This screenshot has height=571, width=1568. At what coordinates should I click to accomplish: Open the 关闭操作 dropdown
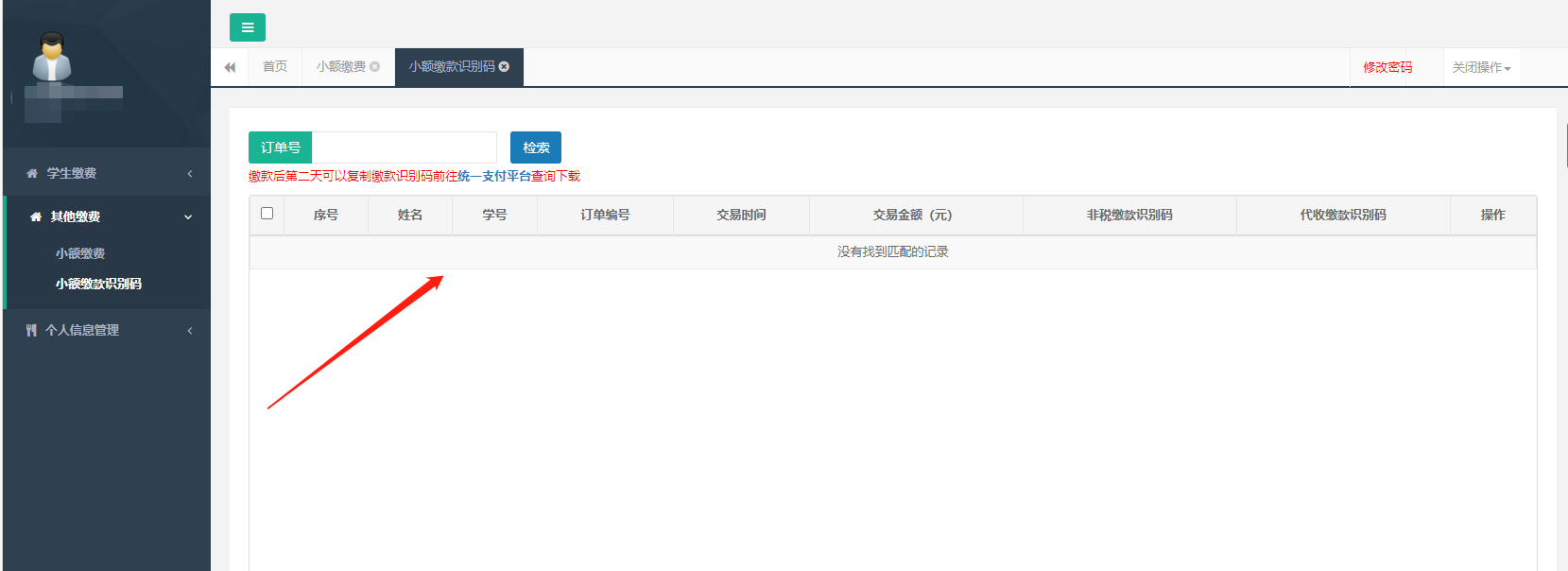point(1481,67)
